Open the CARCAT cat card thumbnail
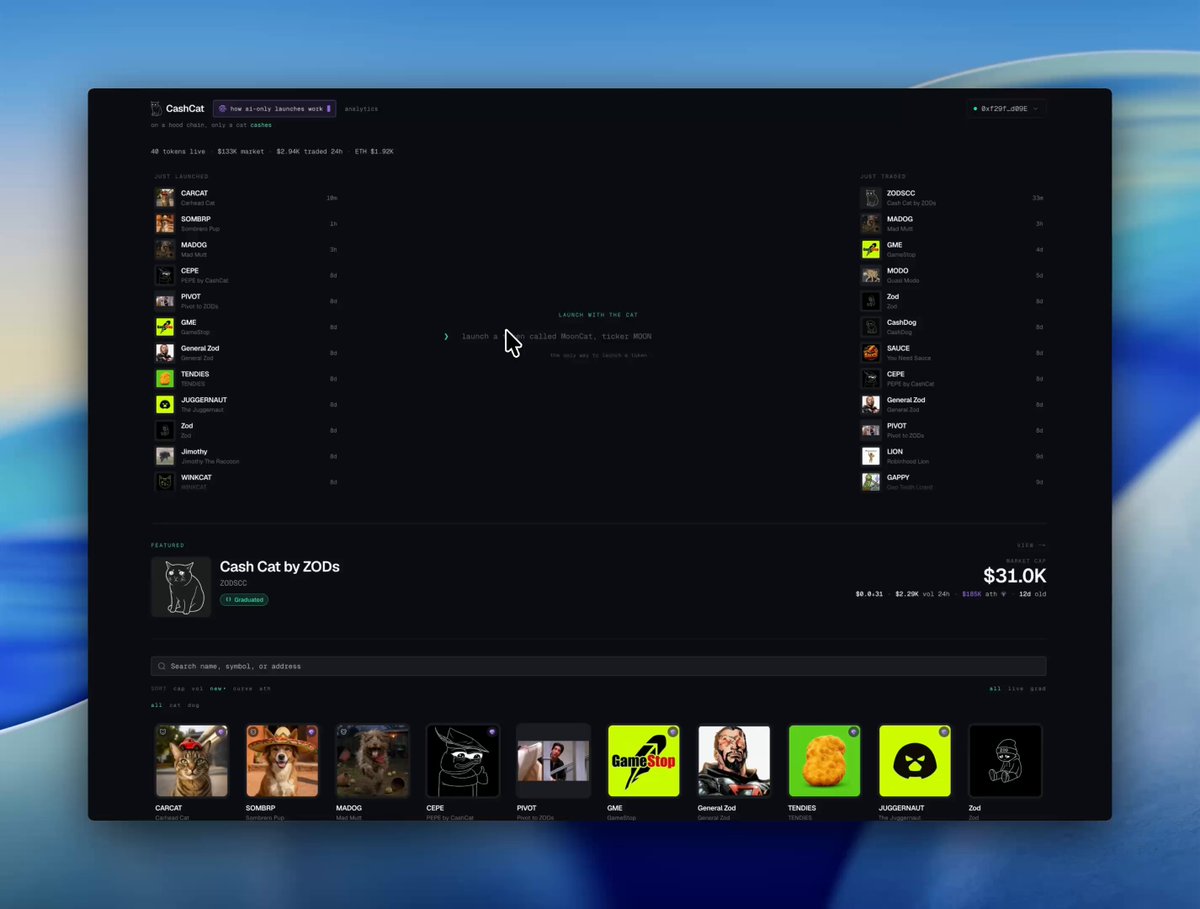The height and width of the screenshot is (909, 1200). click(192, 761)
